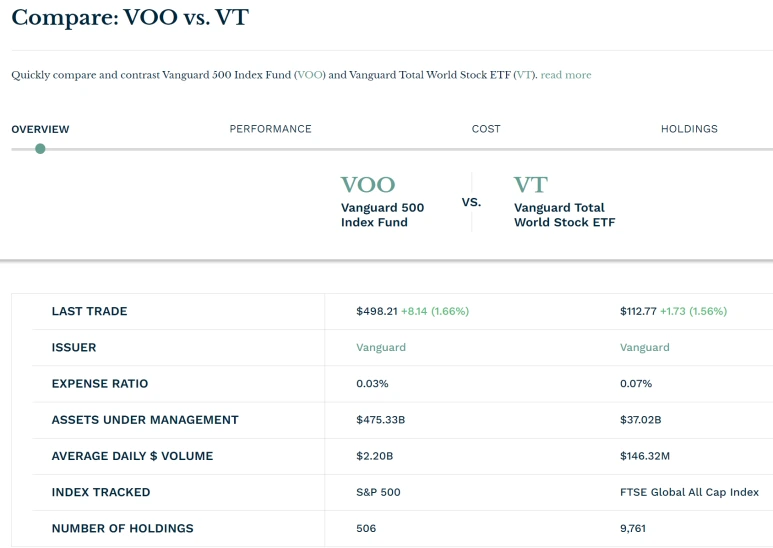773x548 pixels.
Task: Click the large VT ticker heading
Action: click(x=530, y=185)
